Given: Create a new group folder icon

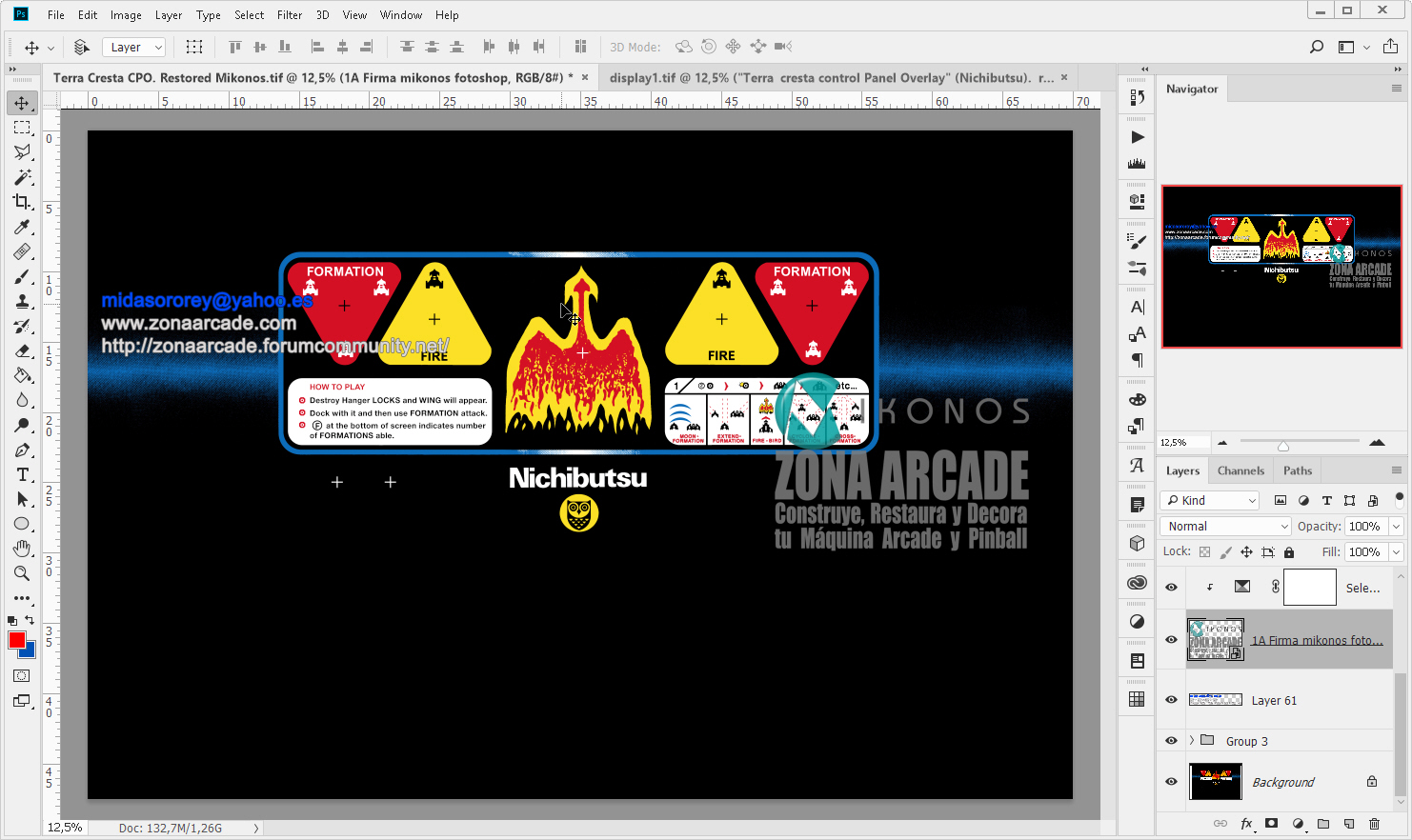Looking at the screenshot, I should tap(1323, 824).
